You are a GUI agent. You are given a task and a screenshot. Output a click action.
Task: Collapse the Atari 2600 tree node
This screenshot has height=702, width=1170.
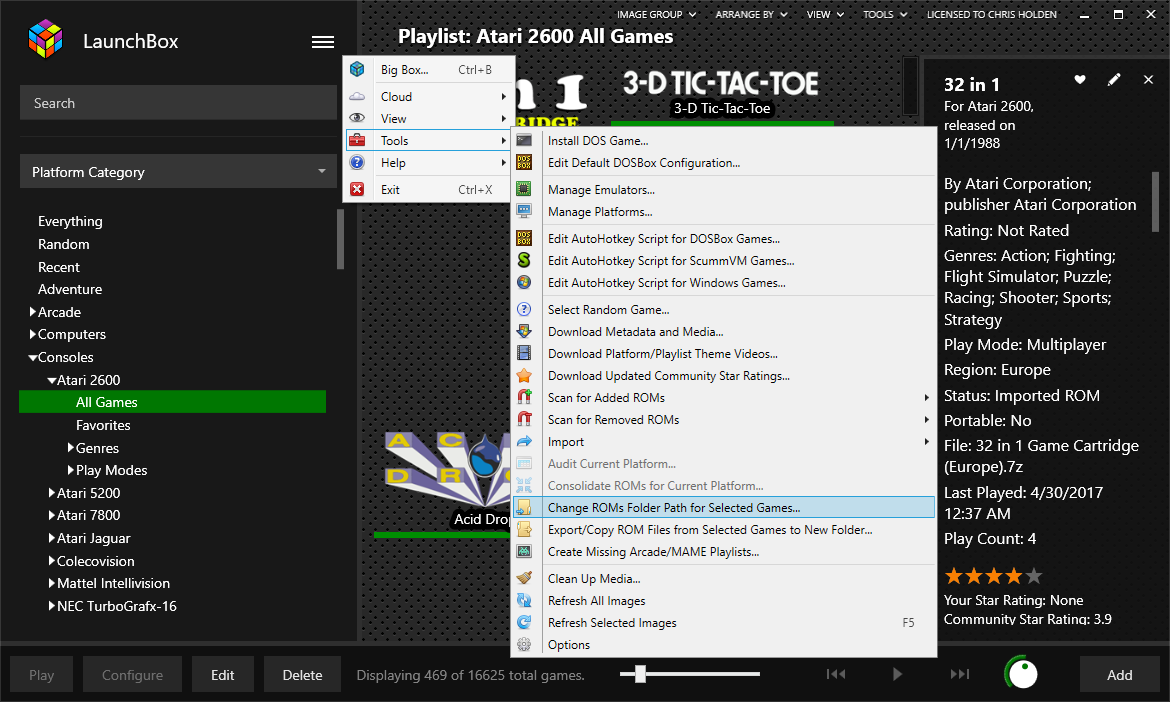click(x=51, y=380)
